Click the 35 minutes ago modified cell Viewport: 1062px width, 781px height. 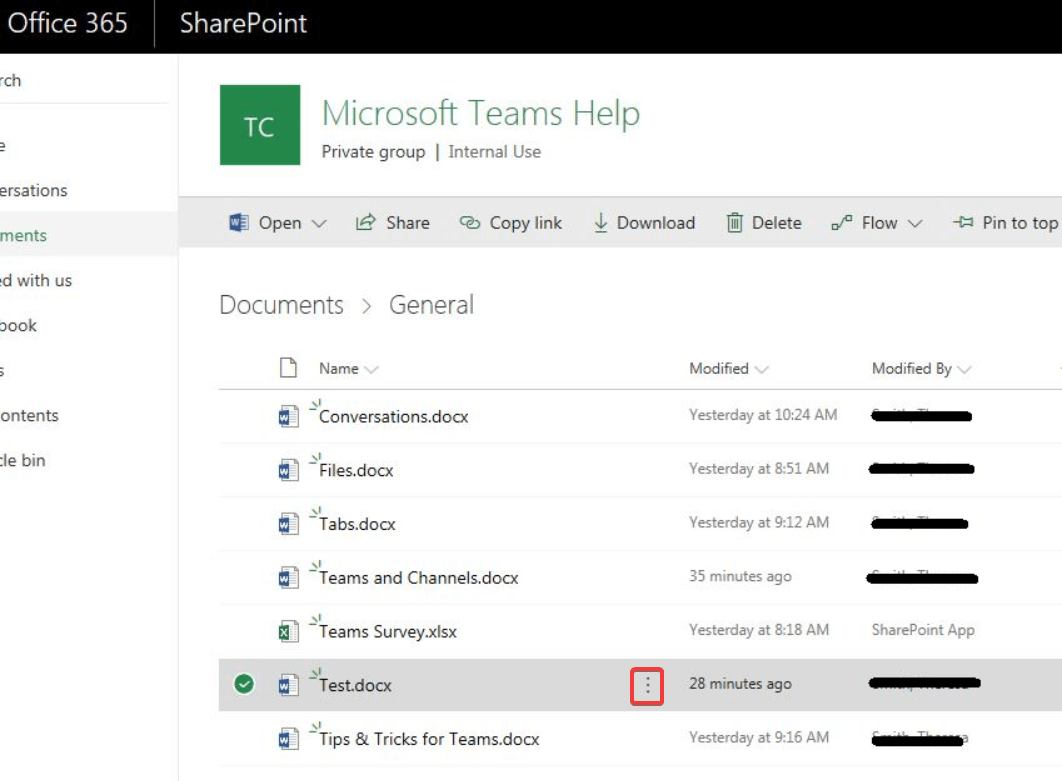(740, 576)
